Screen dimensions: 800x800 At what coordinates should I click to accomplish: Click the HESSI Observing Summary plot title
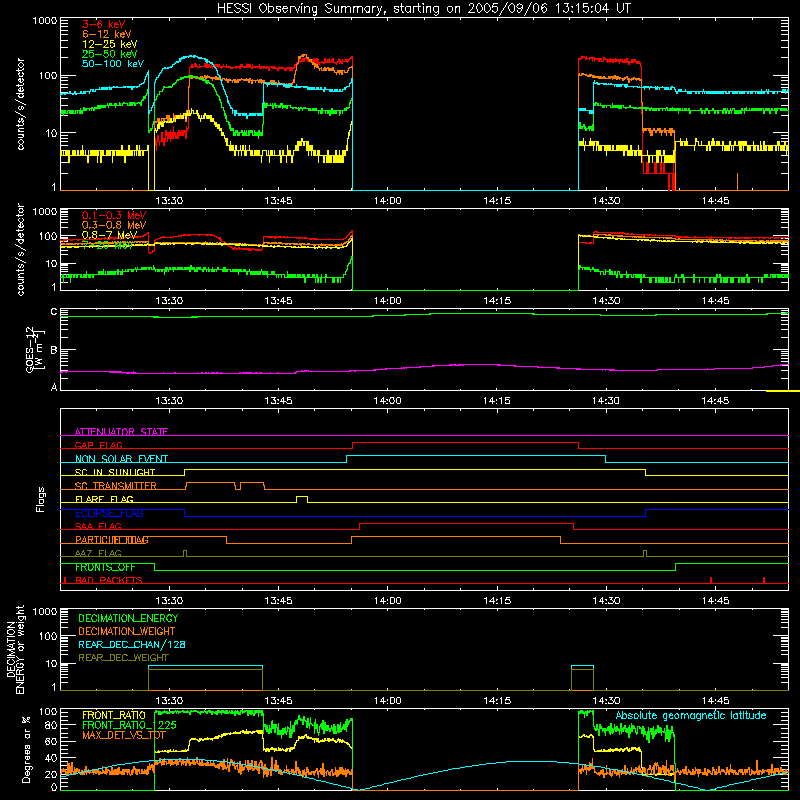pyautogui.click(x=423, y=9)
